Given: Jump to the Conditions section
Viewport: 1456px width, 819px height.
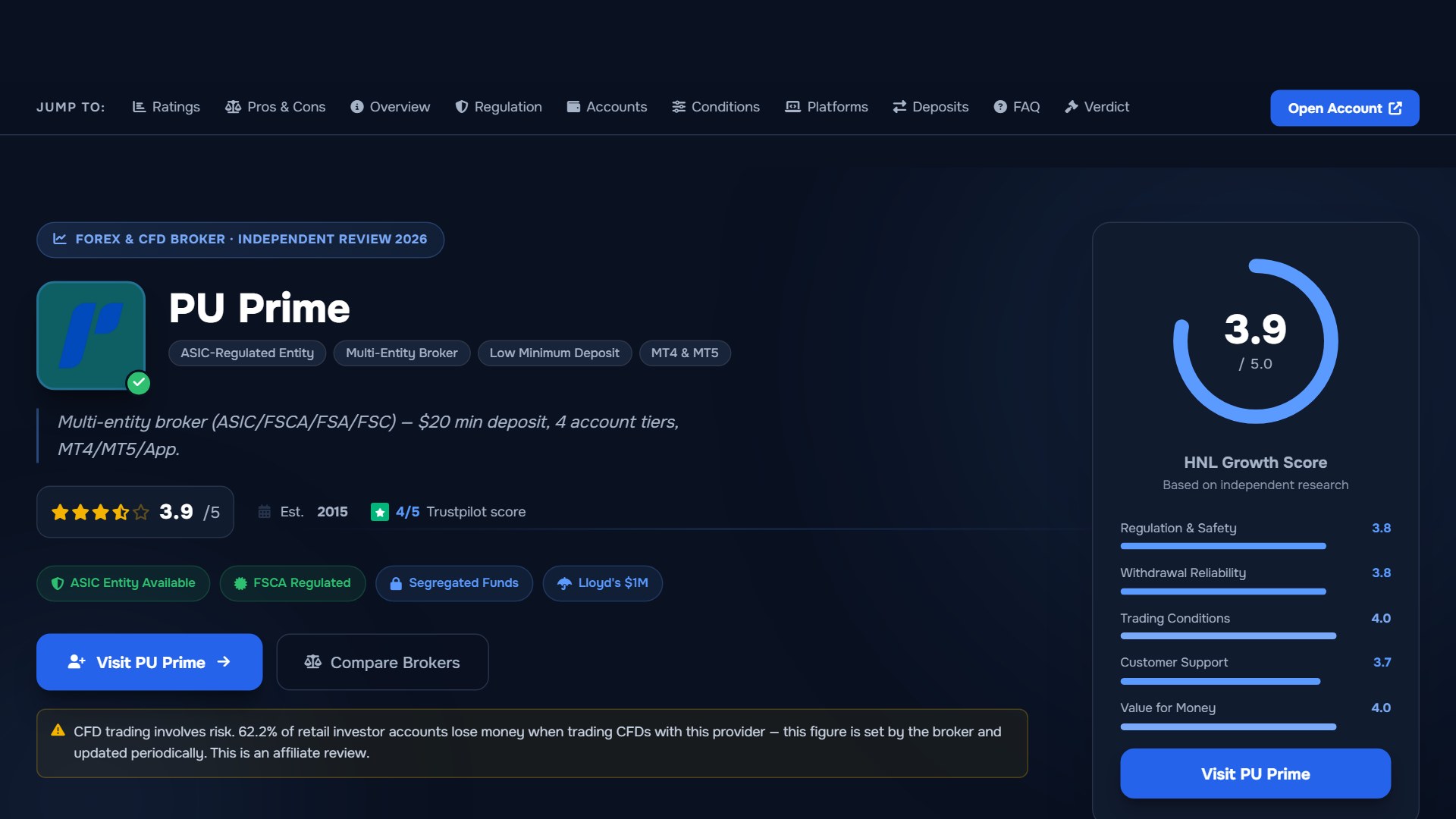Looking at the screenshot, I should click(x=716, y=107).
